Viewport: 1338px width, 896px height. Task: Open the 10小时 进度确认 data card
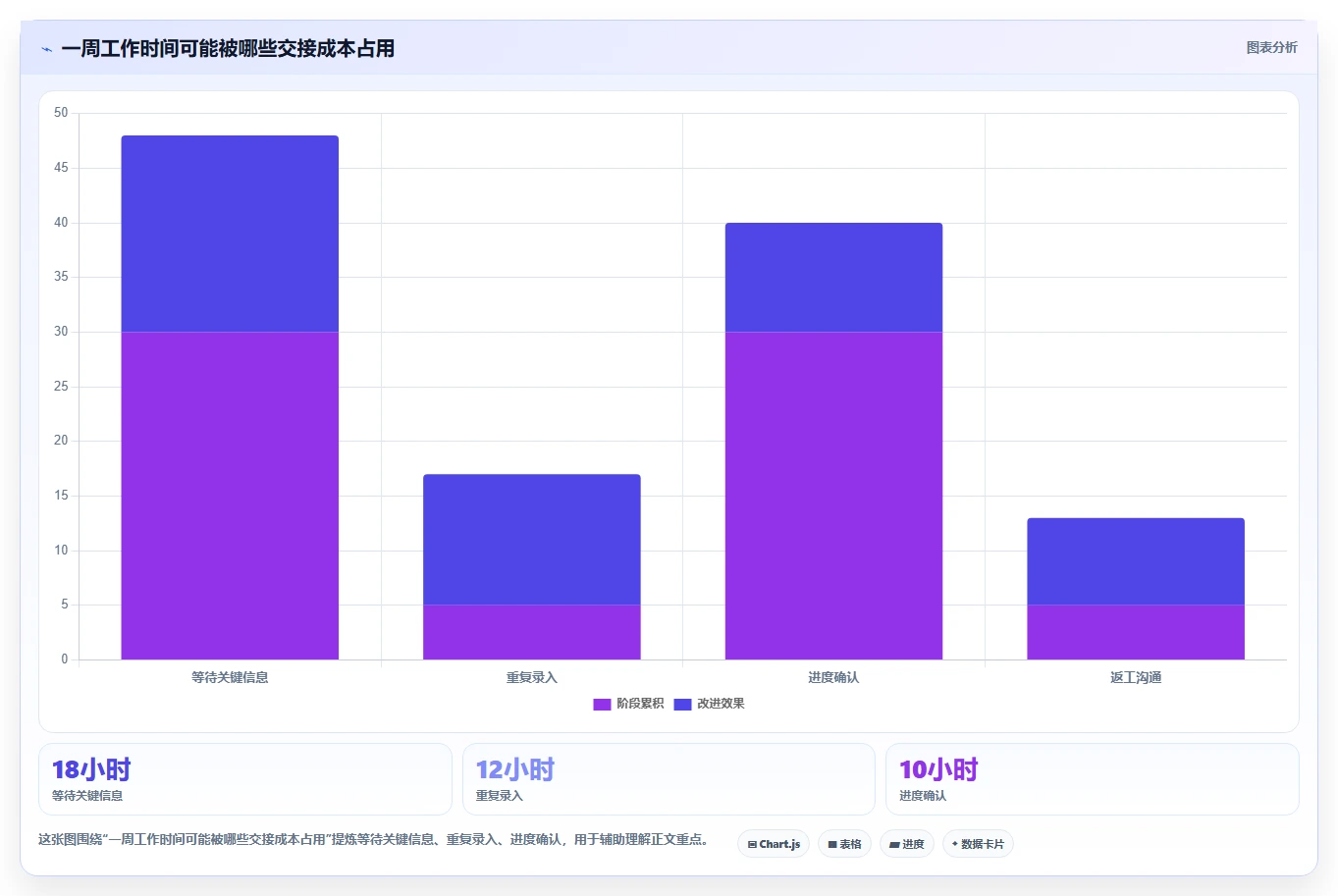pos(1092,779)
